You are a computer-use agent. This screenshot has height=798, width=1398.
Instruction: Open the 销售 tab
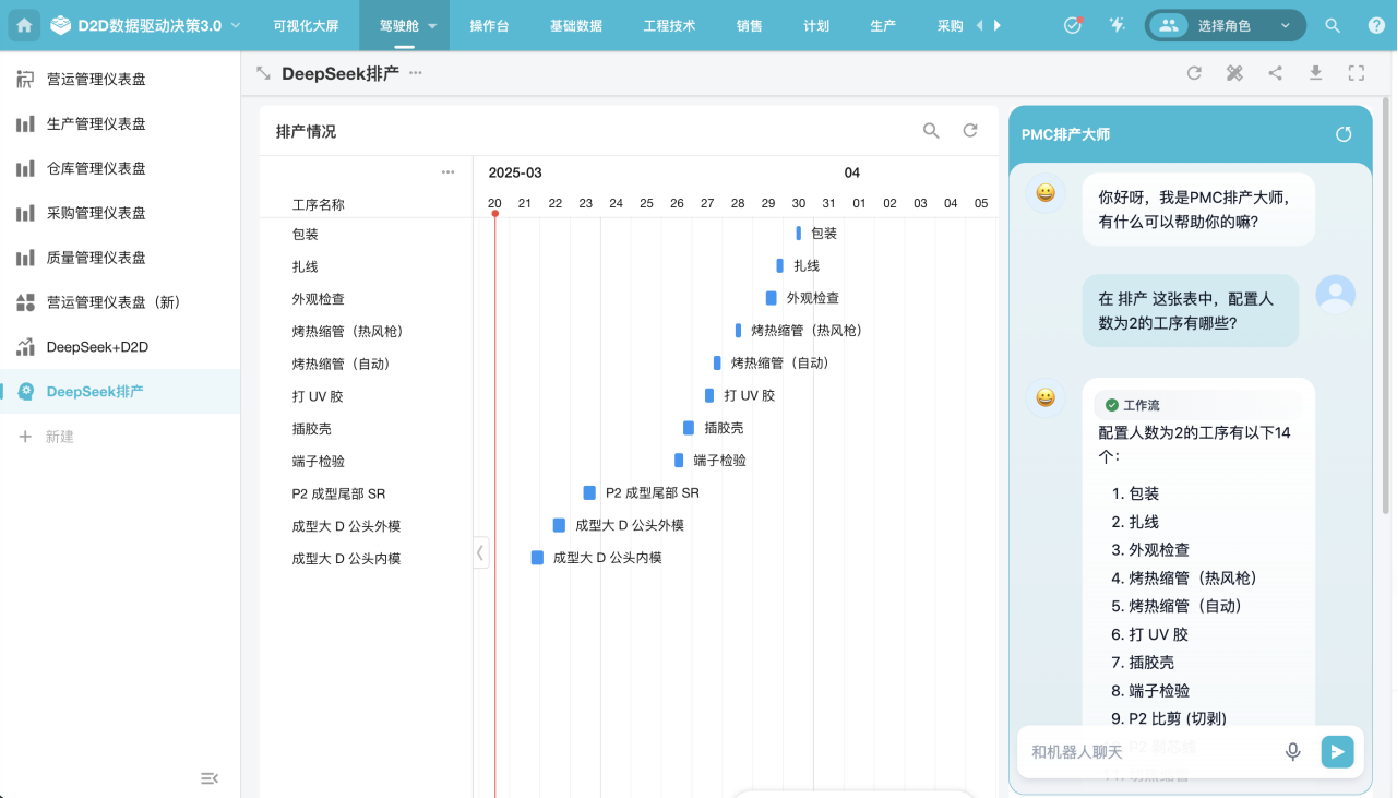749,26
